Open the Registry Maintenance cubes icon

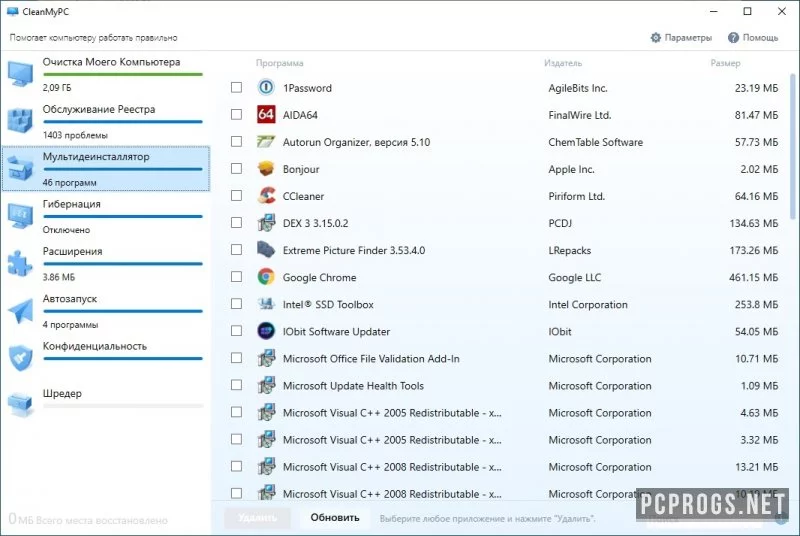20,121
